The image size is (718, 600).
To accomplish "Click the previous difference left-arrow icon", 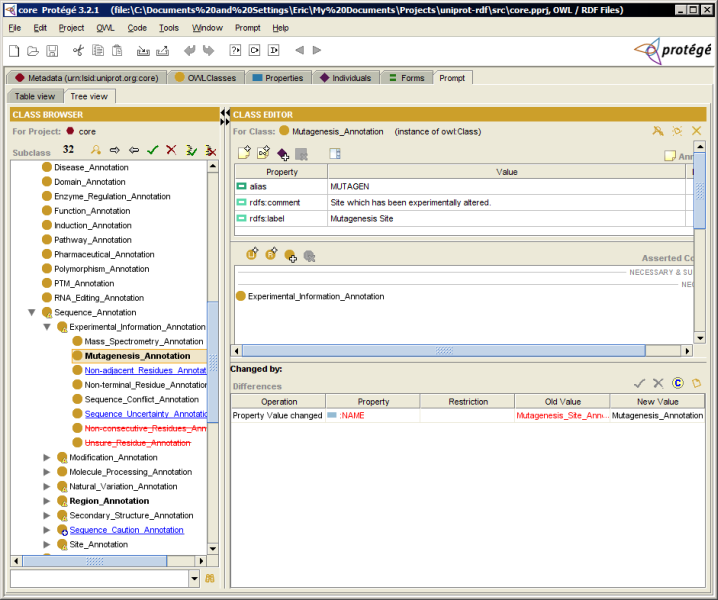I will click(x=134, y=150).
